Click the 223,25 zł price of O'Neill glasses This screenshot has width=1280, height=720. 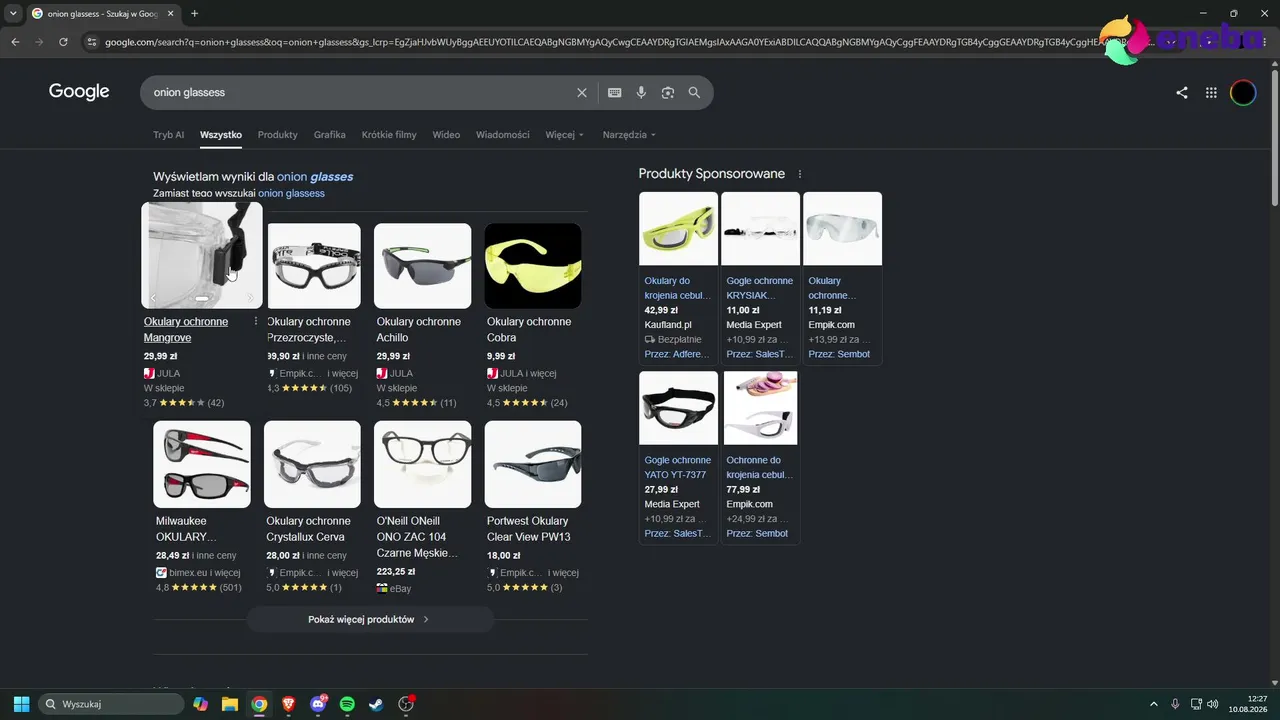396,572
